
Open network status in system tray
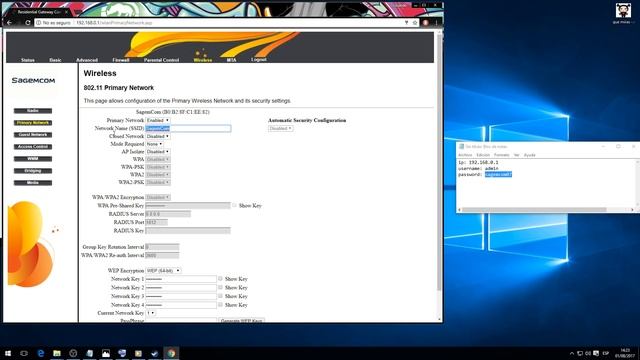pyautogui.click(x=580, y=353)
